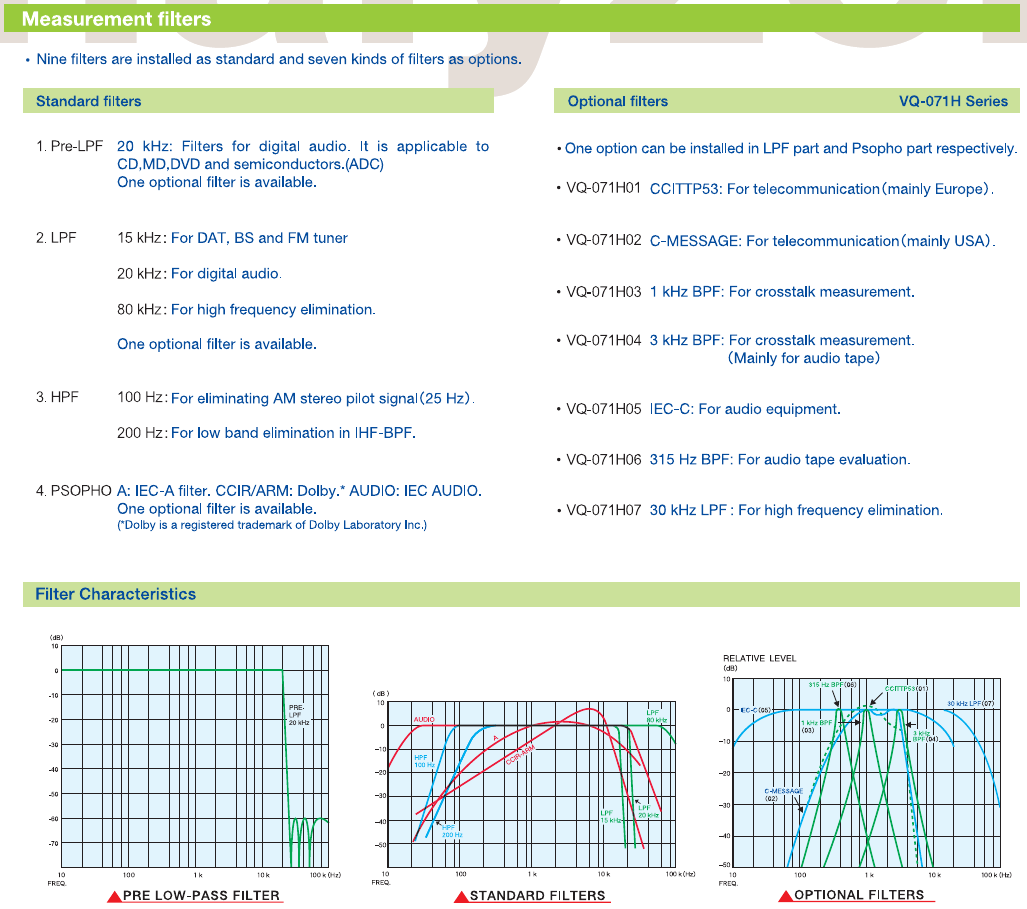Image resolution: width=1027 pixels, height=909 pixels.
Task: Click the 'C-MESSAGE (02)' curve label
Action: (x=783, y=794)
